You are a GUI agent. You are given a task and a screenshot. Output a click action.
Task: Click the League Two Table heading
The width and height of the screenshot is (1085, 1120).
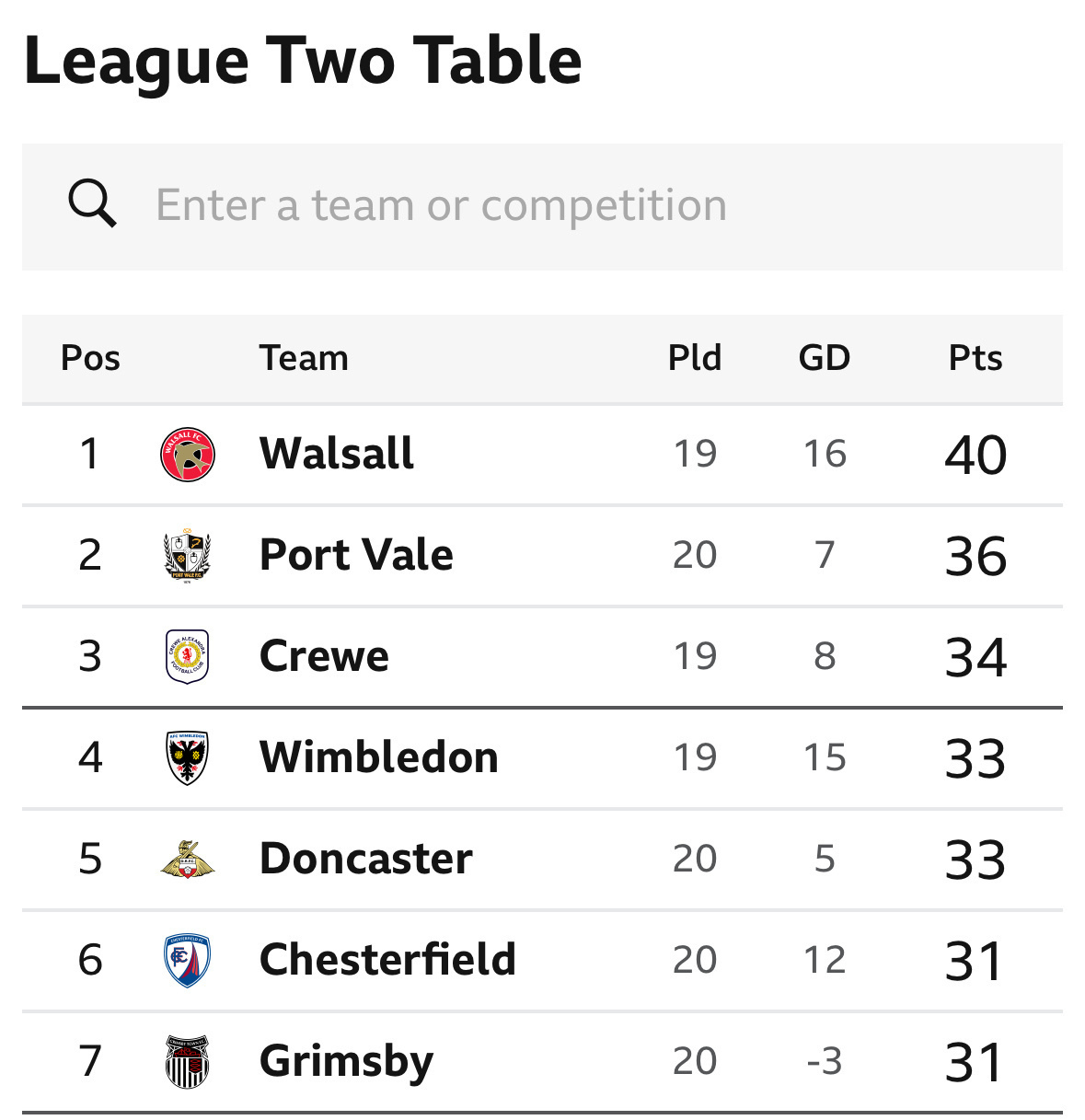(x=302, y=60)
